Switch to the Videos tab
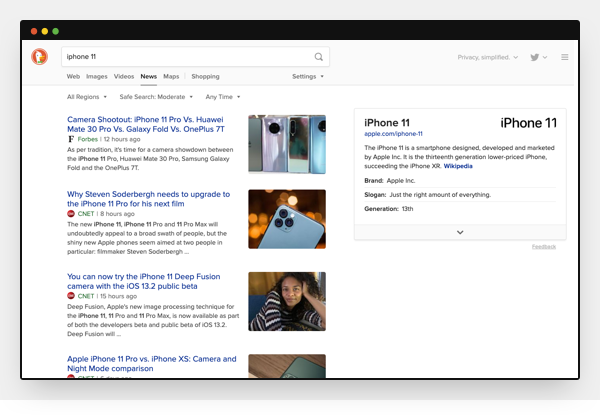600x415 pixels. point(124,76)
